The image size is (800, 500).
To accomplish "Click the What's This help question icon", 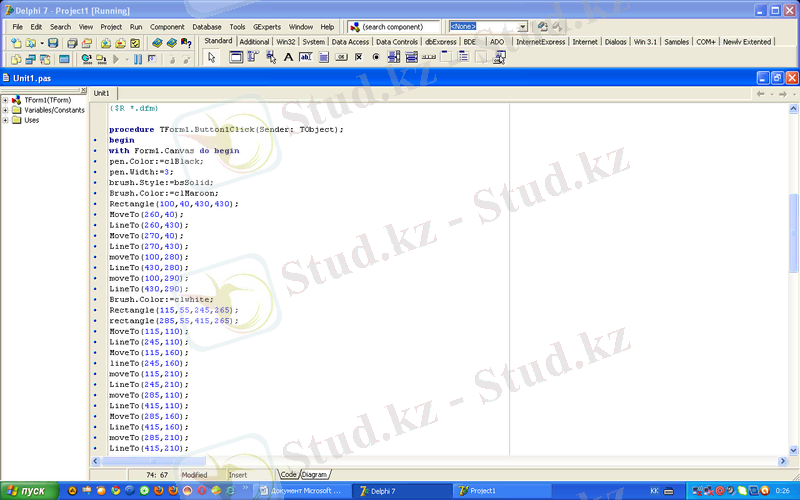I will [186, 43].
